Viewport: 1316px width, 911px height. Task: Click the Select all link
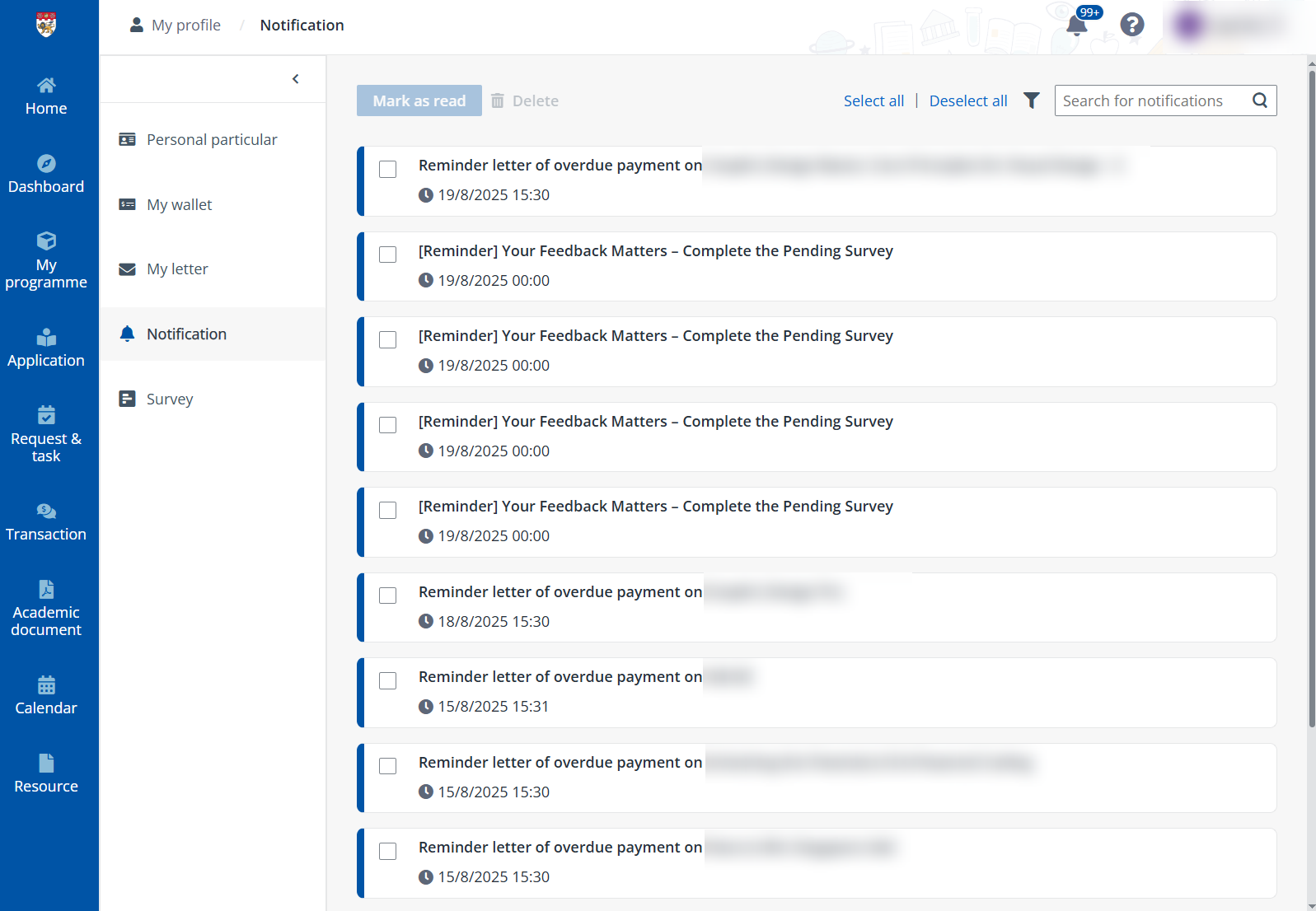[x=873, y=100]
